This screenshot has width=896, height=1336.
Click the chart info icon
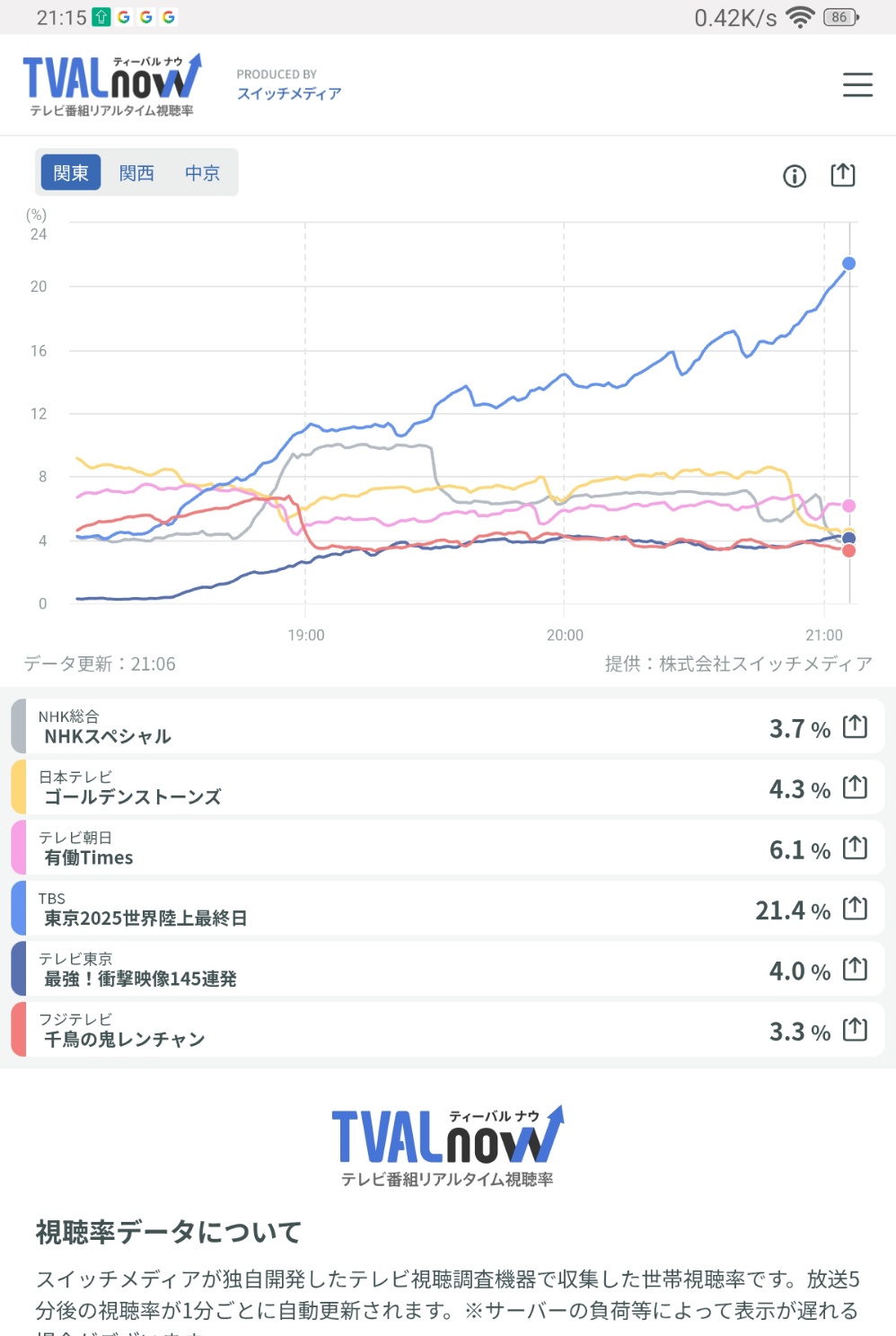coord(795,176)
